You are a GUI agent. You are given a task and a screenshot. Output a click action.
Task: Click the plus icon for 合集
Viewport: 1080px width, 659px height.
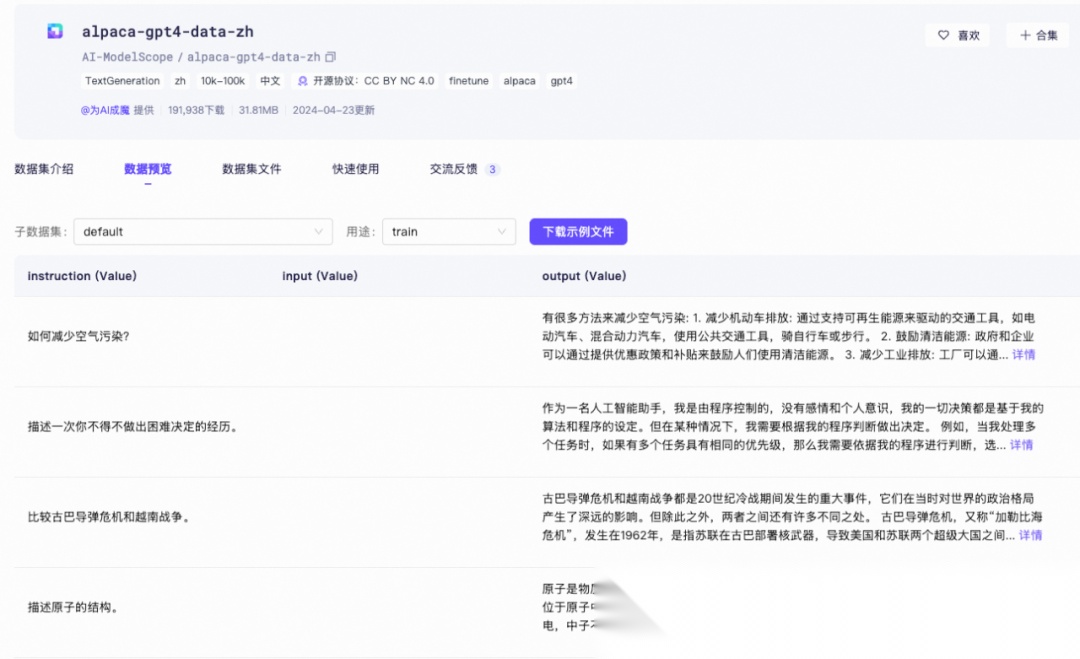click(x=1025, y=35)
